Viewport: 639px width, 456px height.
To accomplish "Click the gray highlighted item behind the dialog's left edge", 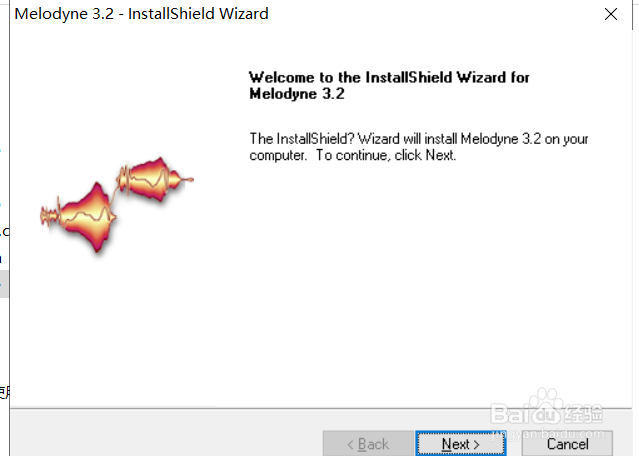I will tap(4, 284).
